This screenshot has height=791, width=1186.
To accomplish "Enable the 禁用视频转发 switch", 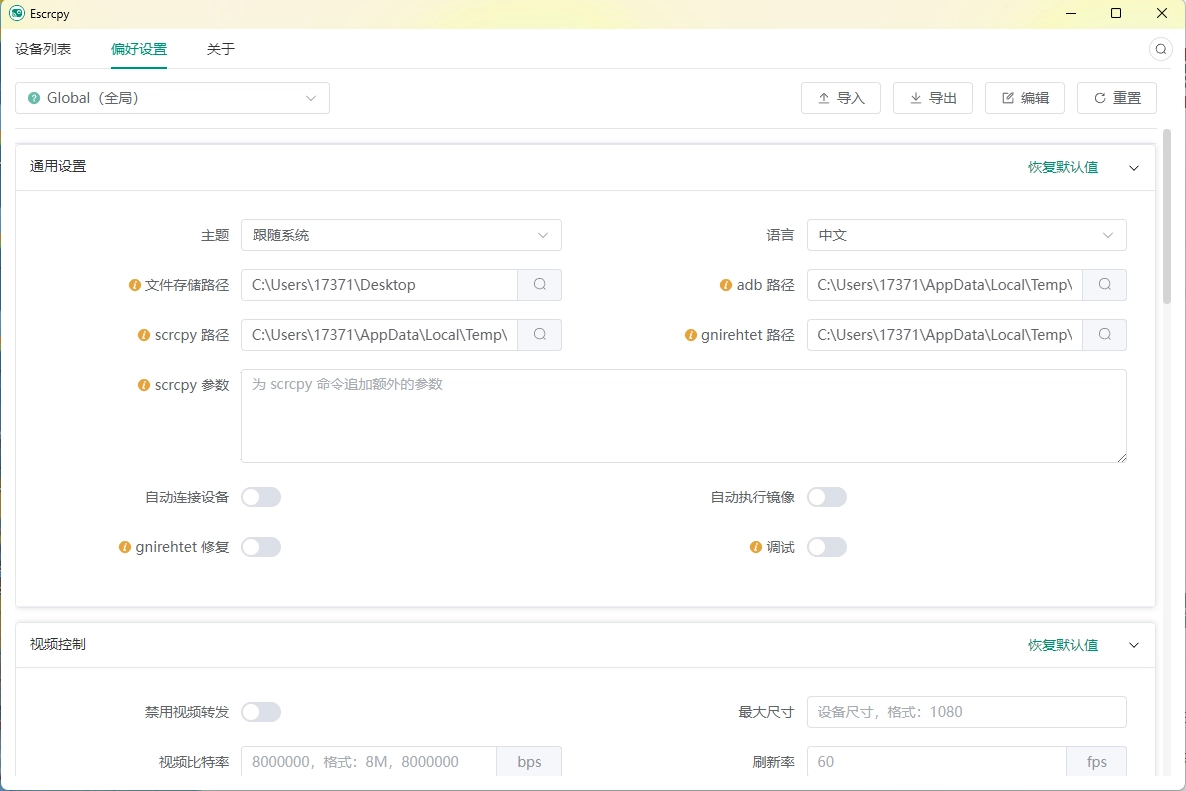I will click(x=261, y=712).
